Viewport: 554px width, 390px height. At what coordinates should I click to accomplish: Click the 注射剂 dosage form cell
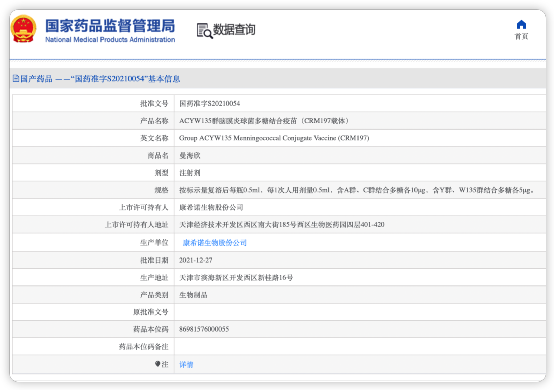(360, 173)
